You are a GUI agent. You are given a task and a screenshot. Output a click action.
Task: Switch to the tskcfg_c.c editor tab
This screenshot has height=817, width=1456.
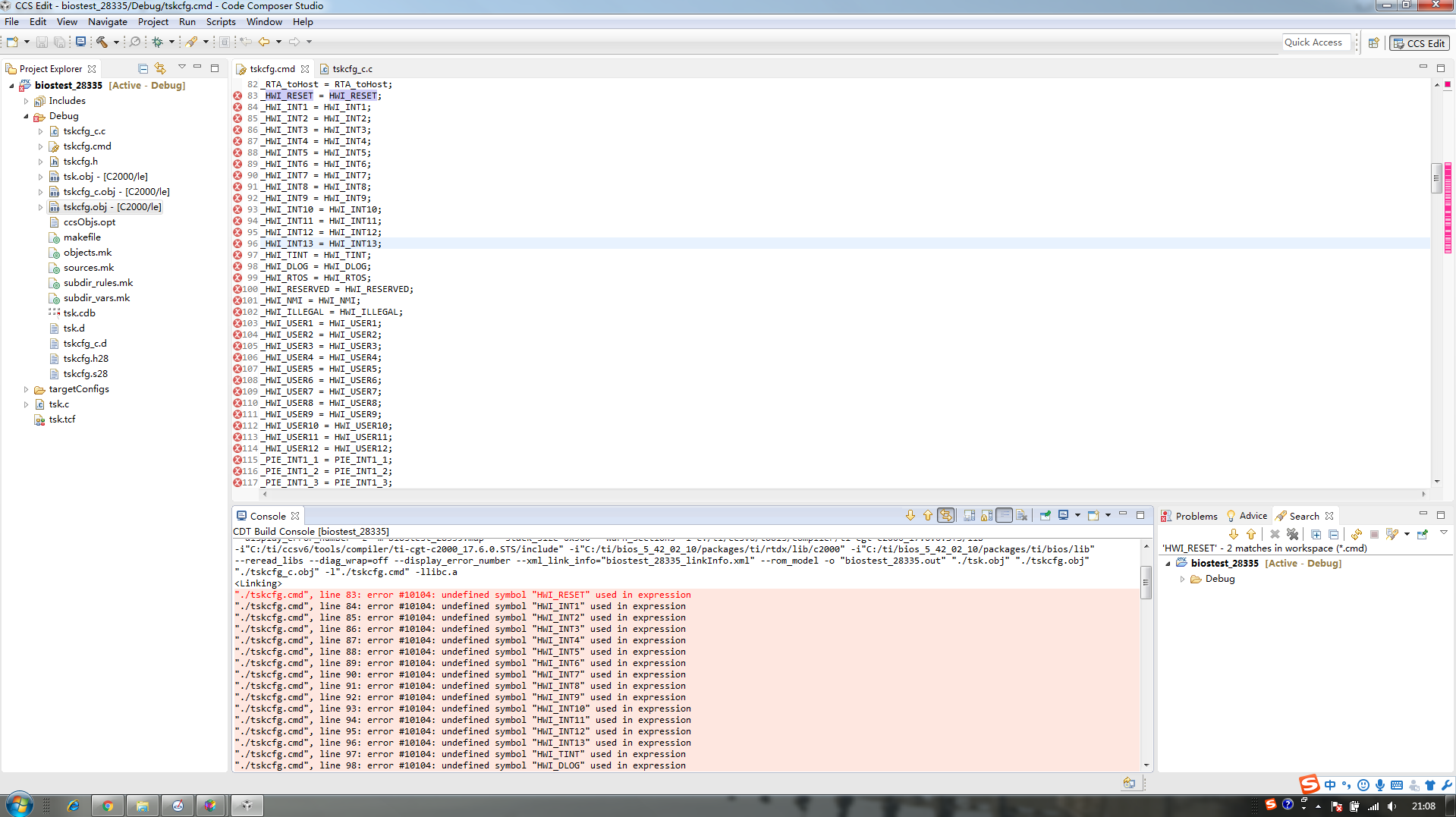pos(351,68)
